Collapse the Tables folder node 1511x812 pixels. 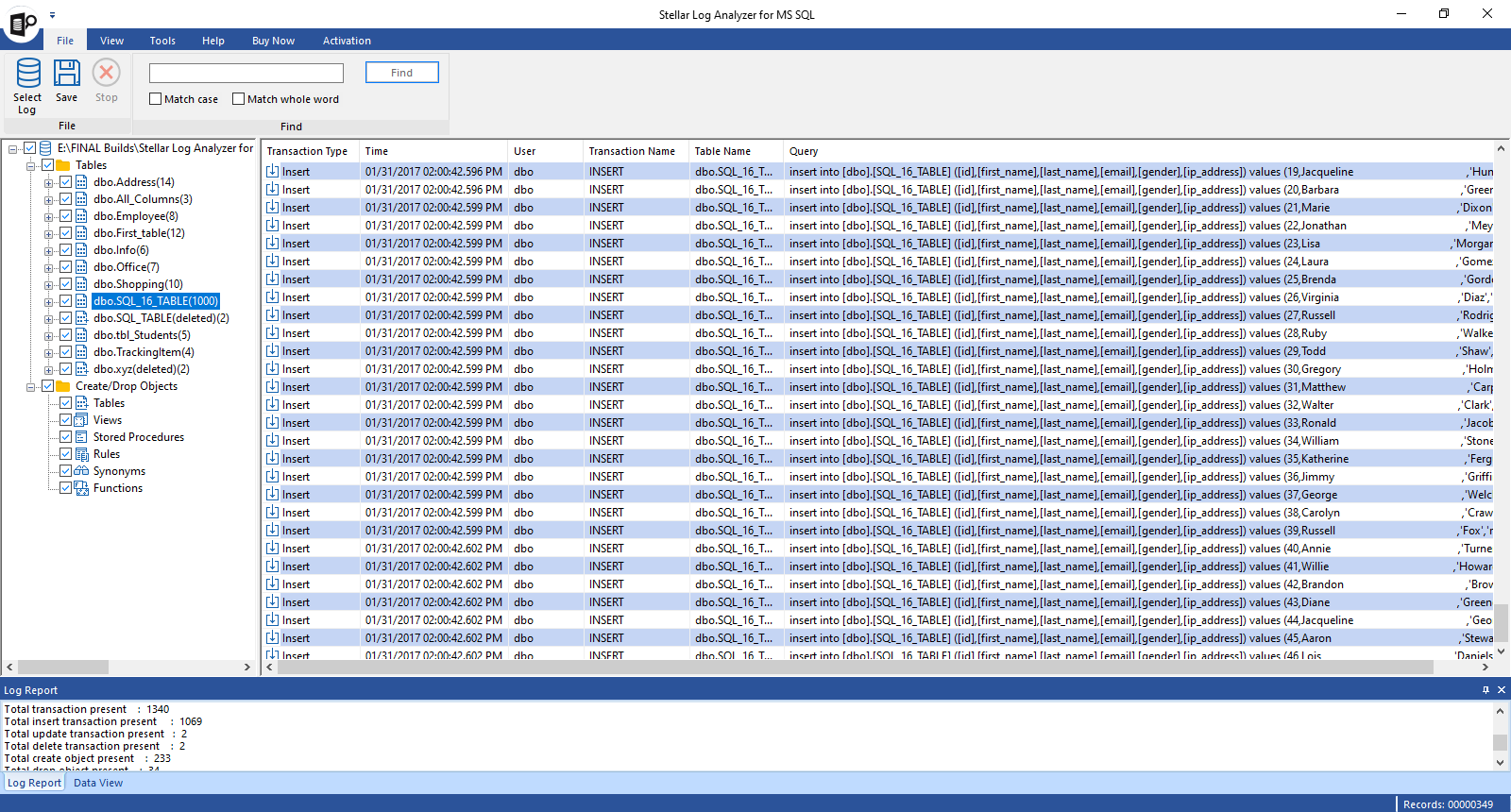pos(31,165)
